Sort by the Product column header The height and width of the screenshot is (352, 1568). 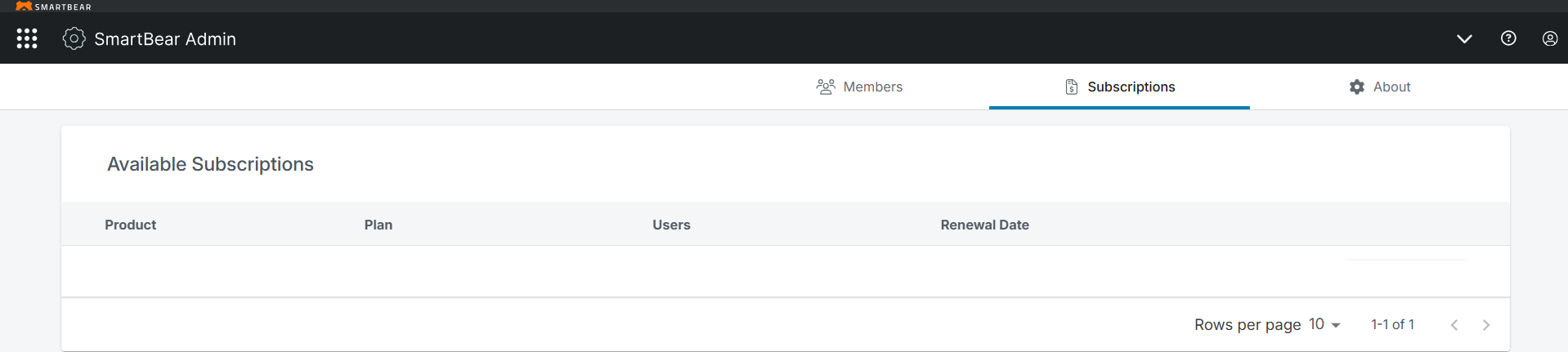coord(130,225)
